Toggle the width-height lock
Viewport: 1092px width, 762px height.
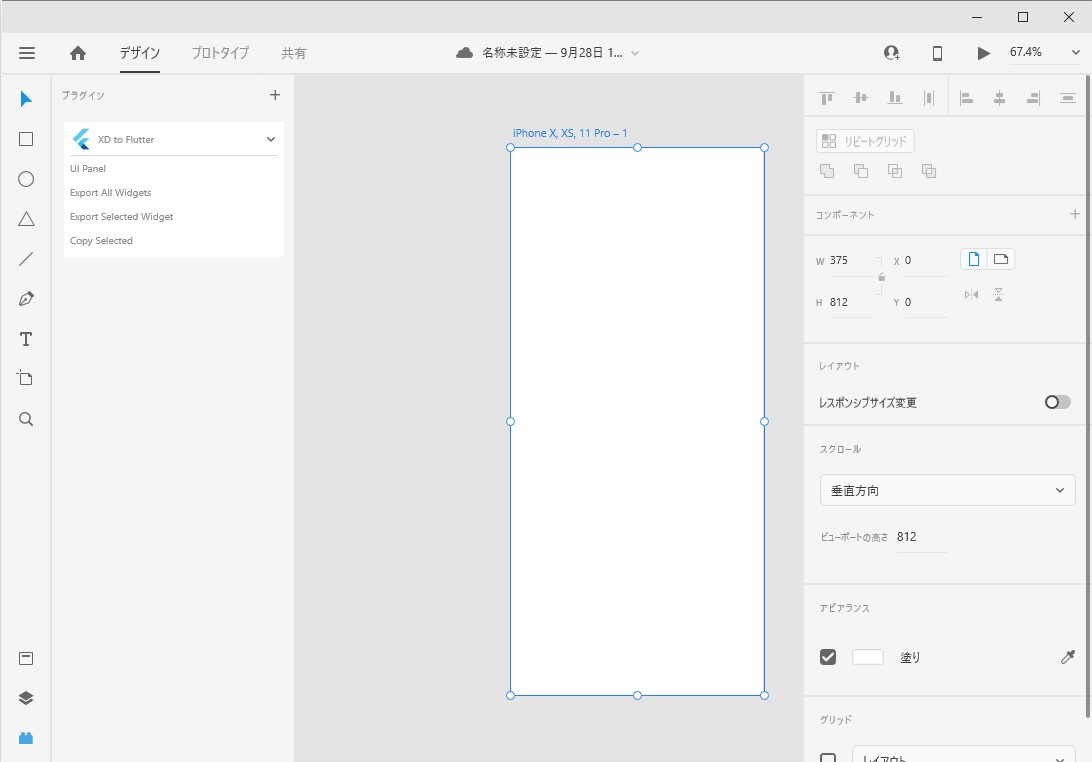(x=881, y=277)
